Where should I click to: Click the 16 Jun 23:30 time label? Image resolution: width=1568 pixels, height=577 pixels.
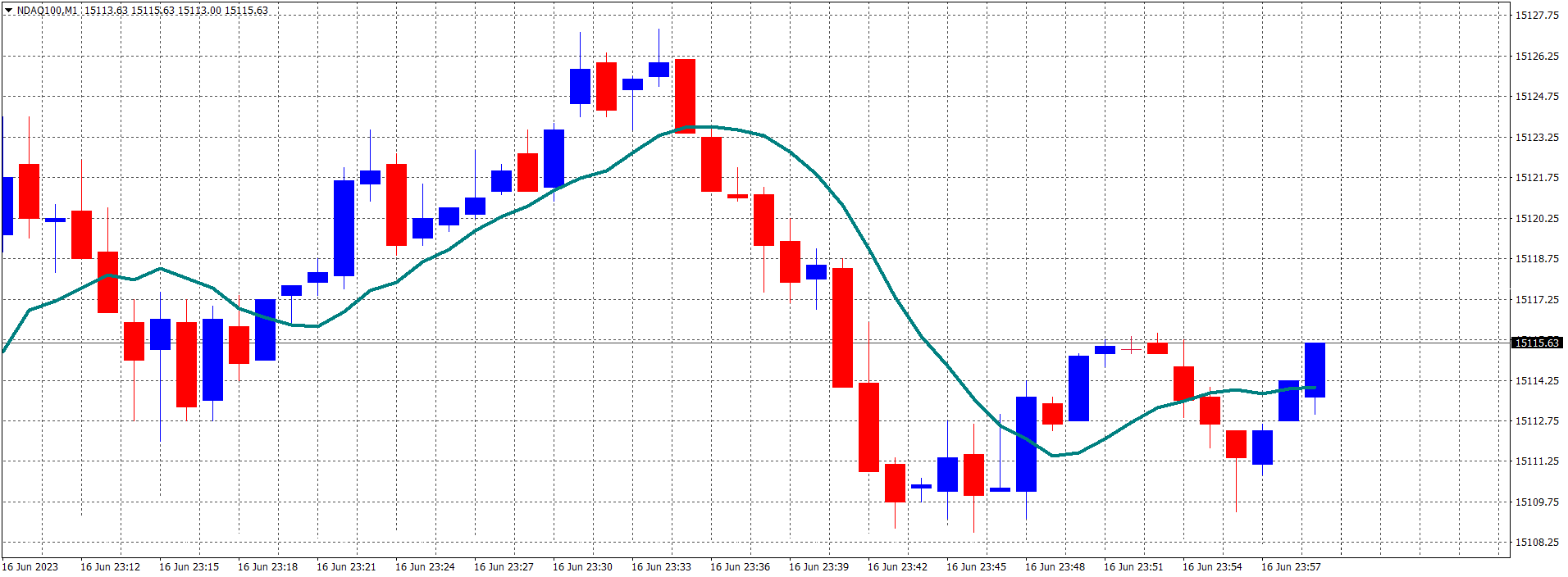point(582,566)
